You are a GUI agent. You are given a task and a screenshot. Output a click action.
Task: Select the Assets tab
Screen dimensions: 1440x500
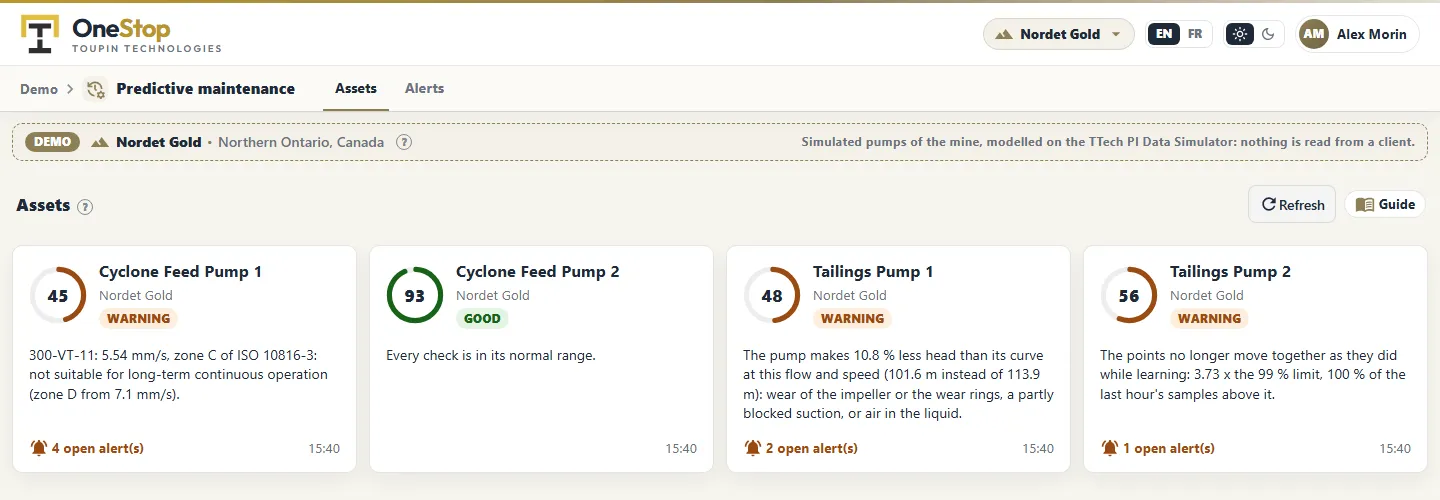coord(356,88)
